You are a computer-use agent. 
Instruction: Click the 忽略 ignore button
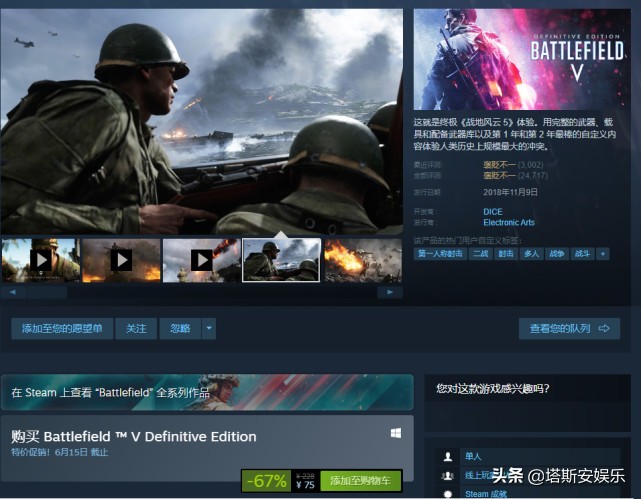coord(180,329)
